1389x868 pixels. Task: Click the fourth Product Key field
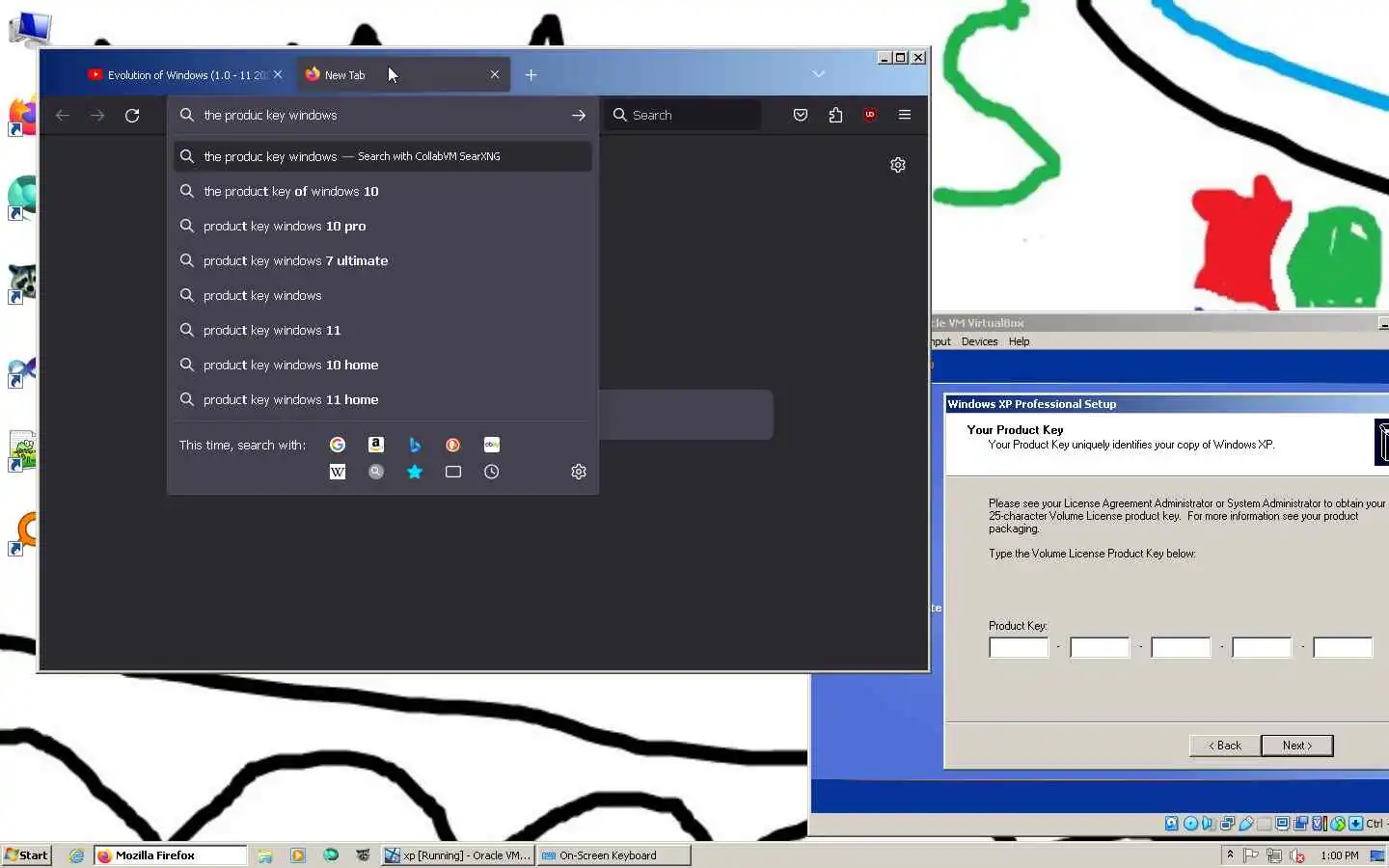1262,647
